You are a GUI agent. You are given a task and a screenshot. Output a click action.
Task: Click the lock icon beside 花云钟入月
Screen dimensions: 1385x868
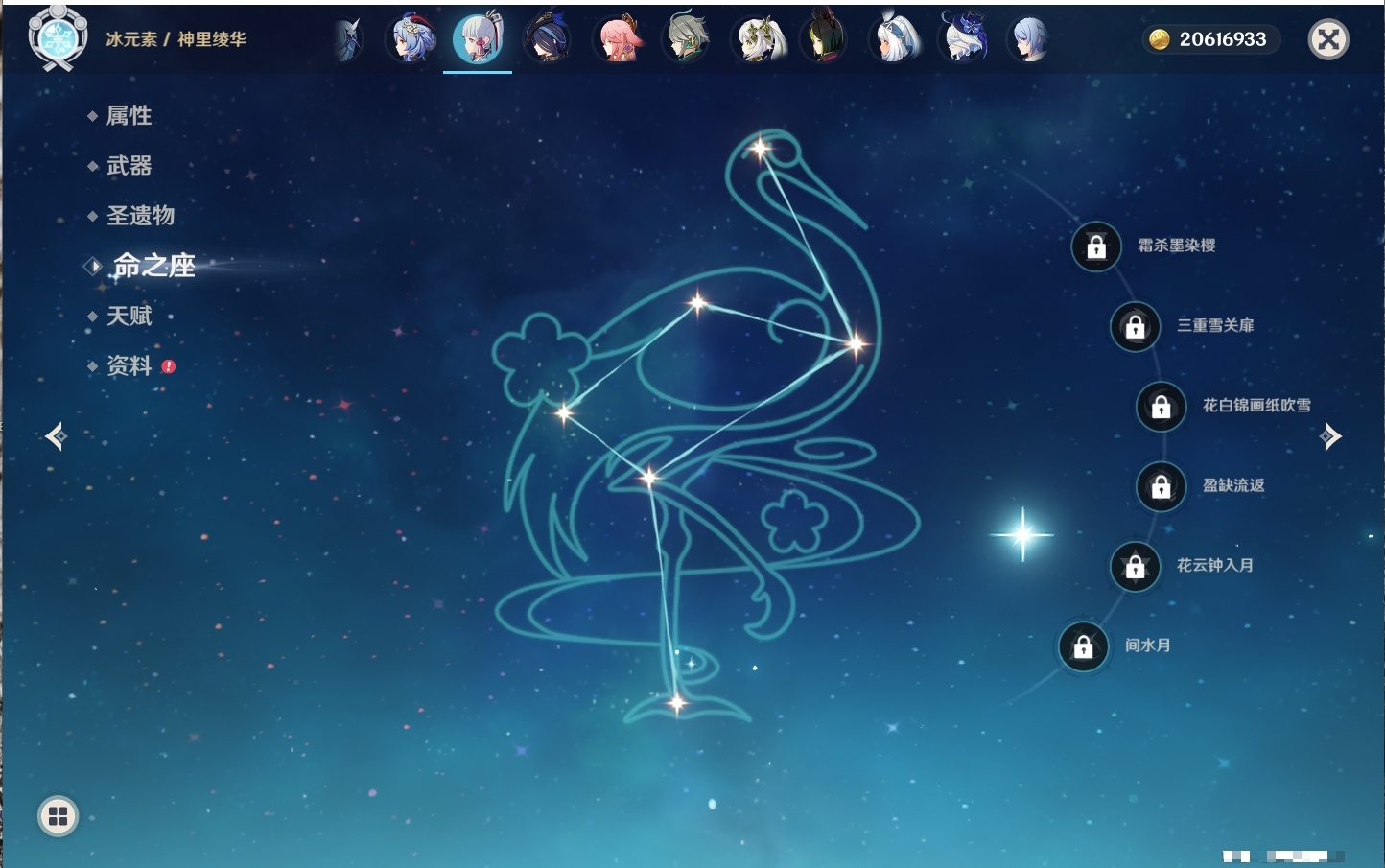click(1136, 566)
